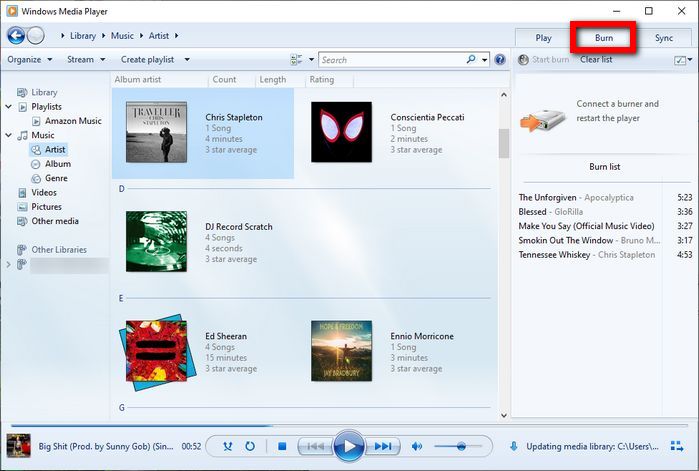The image size is (699, 471).
Task: Click the playback seek bar
Action: pos(350,426)
